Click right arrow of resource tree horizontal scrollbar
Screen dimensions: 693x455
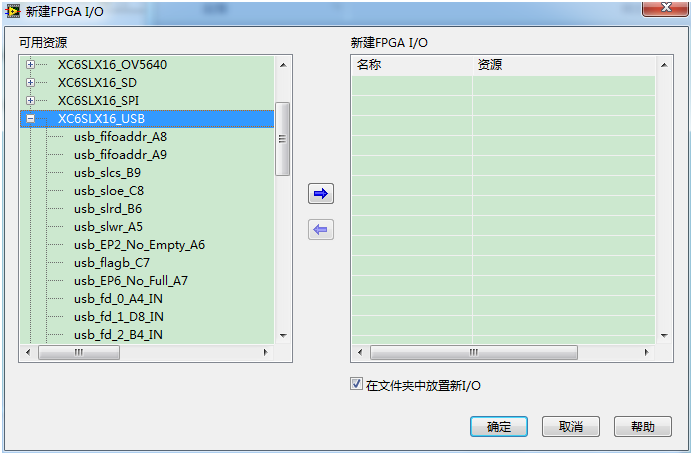click(x=265, y=352)
